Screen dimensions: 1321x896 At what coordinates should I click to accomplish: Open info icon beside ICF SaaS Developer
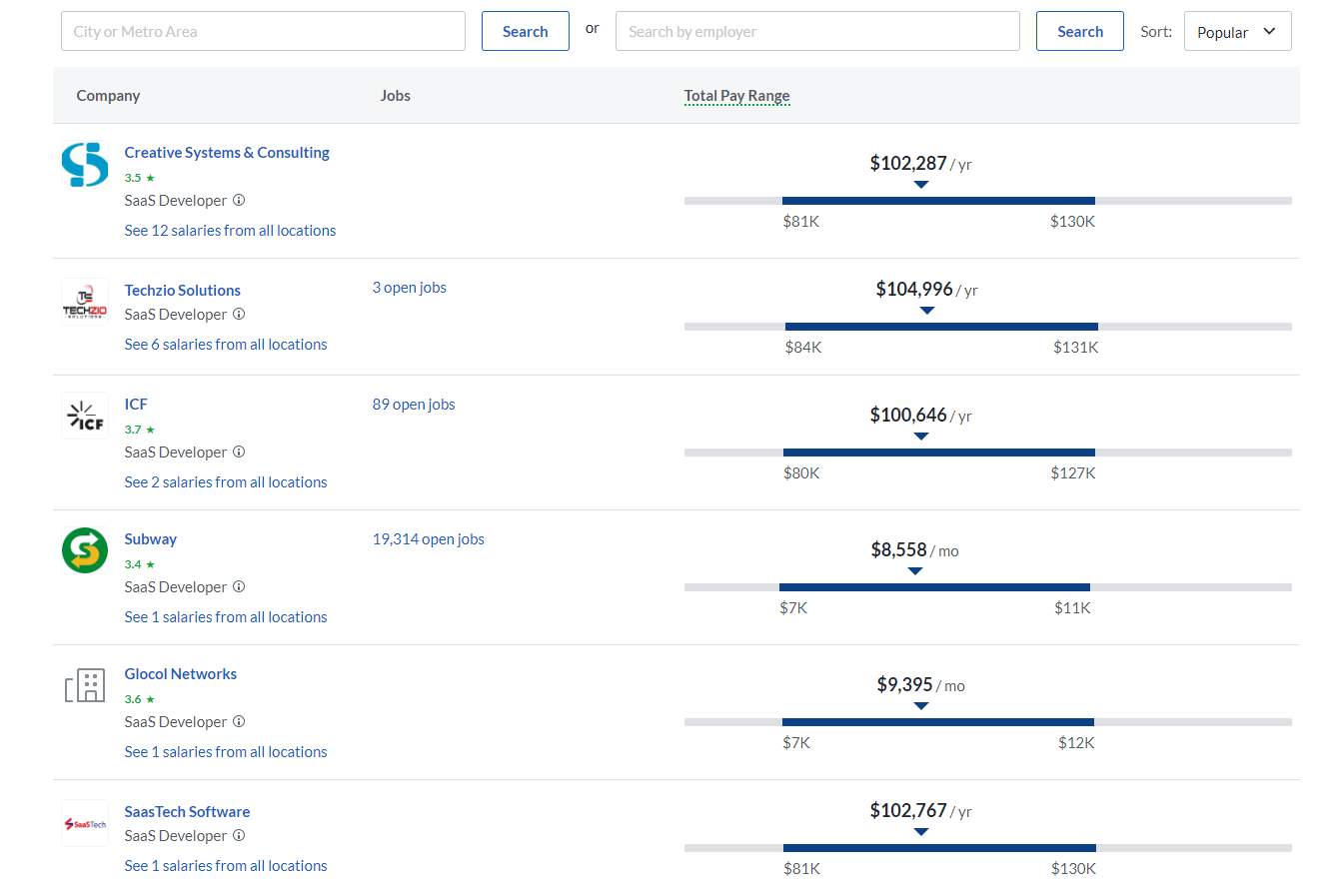(x=239, y=451)
